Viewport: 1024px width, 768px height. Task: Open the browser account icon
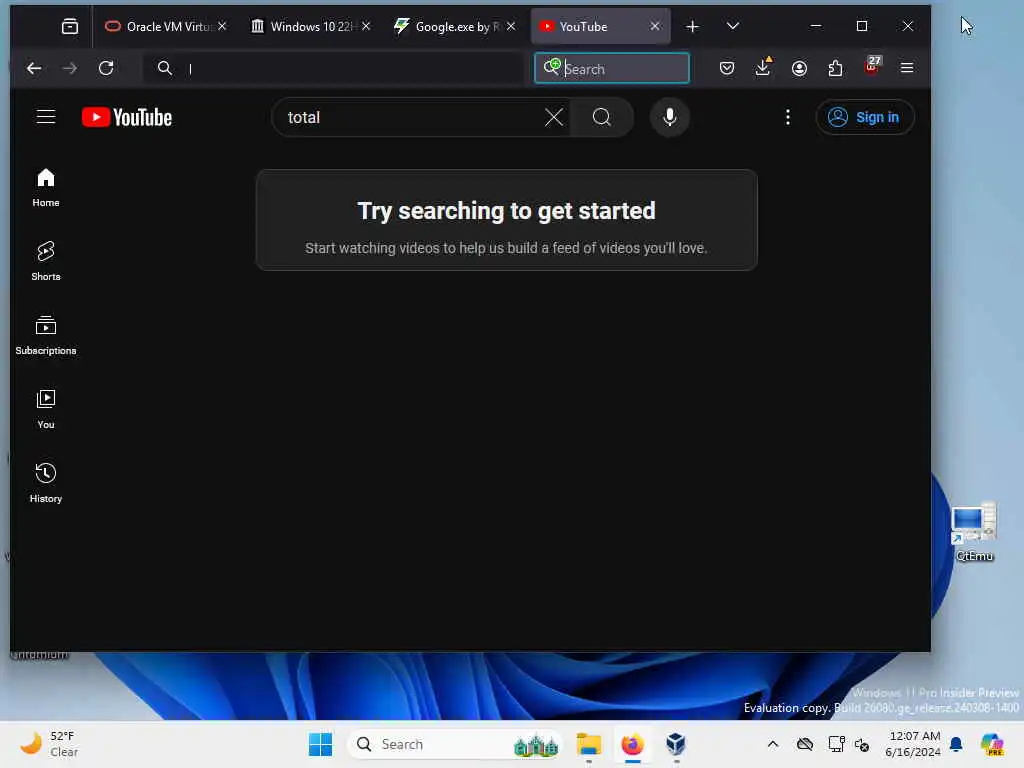(799, 69)
